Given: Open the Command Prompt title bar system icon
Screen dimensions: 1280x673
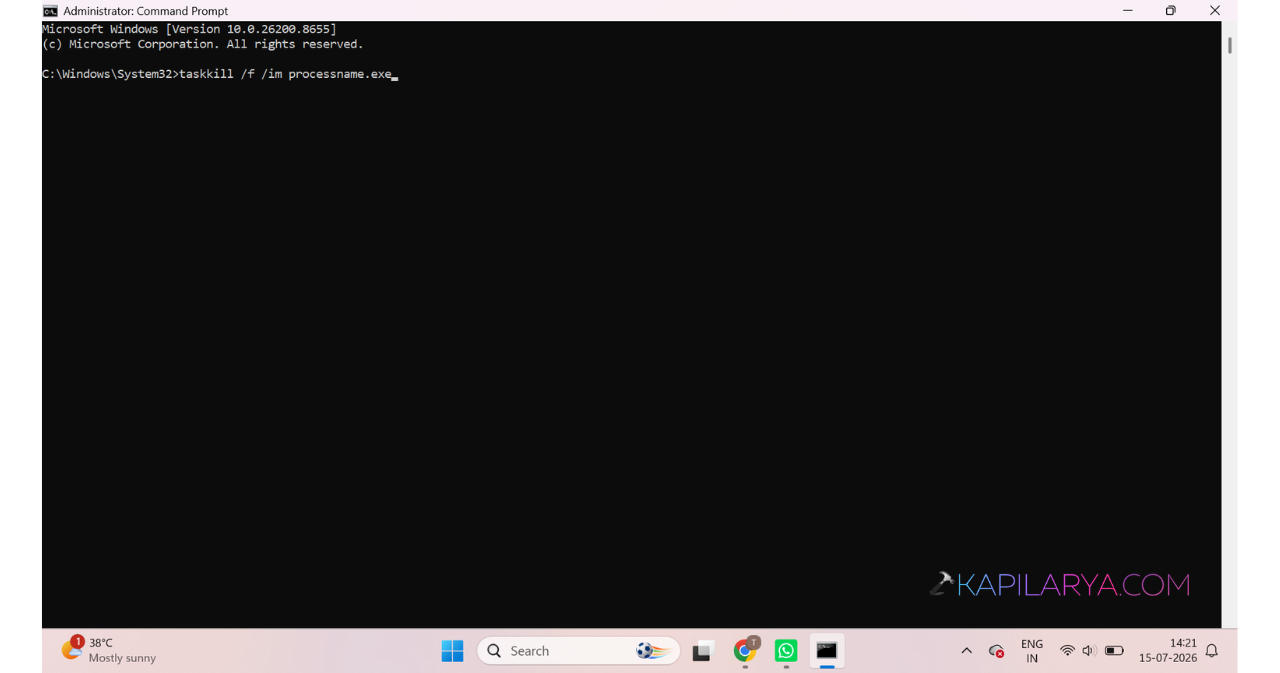Looking at the screenshot, I should coord(50,11).
